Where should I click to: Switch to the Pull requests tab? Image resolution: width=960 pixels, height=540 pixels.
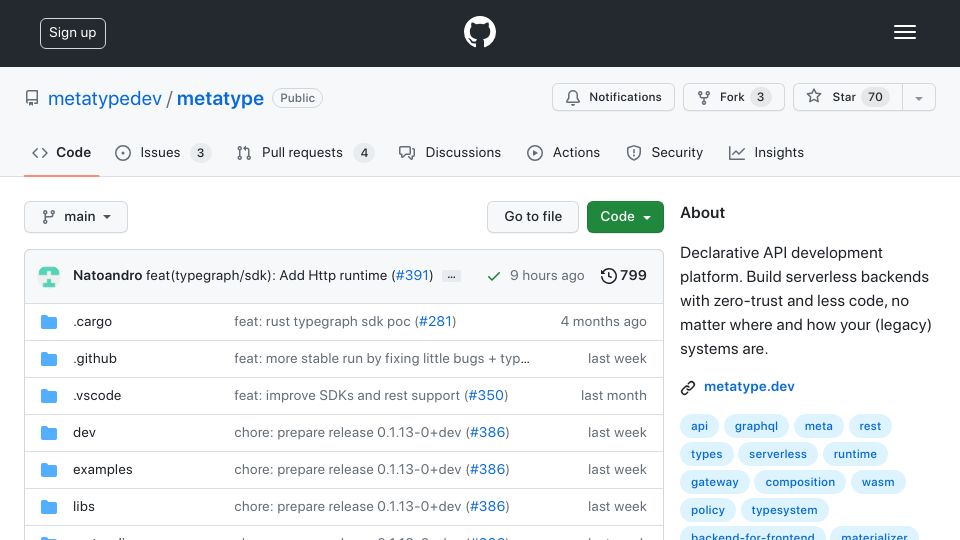[x=305, y=152]
